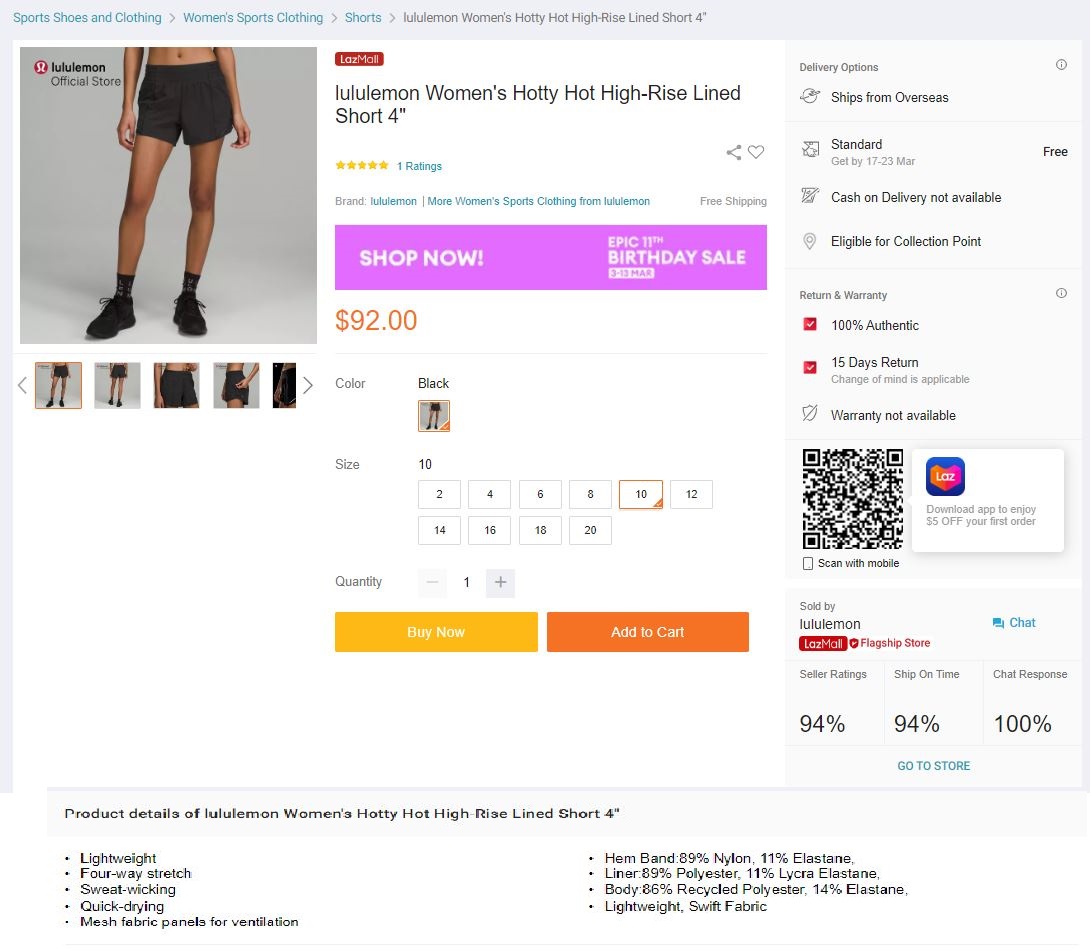Viewport: 1091px width, 950px height.
Task: Show previous thumbnails with left chevron
Action: pos(22,385)
